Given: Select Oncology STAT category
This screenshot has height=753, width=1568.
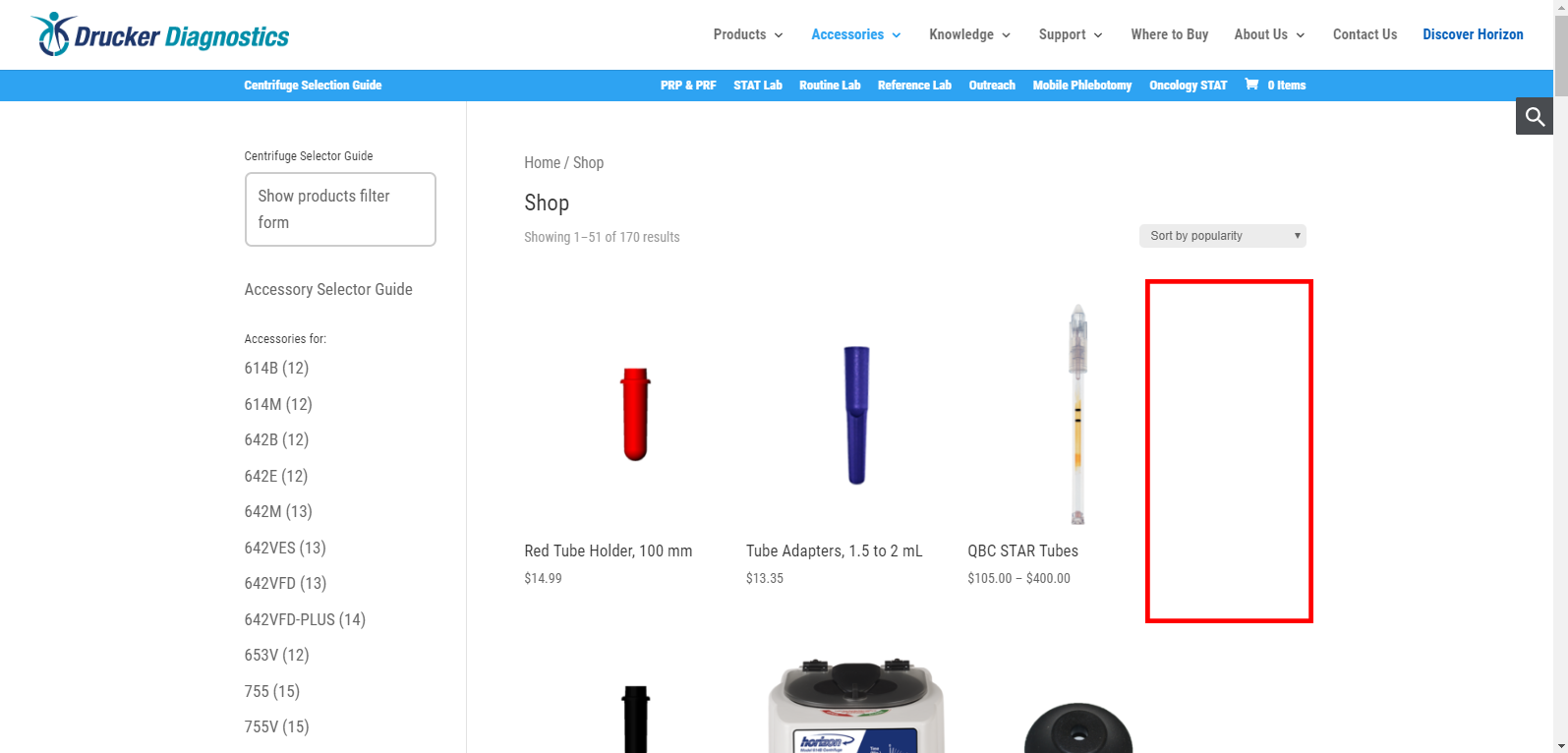Looking at the screenshot, I should (1189, 86).
